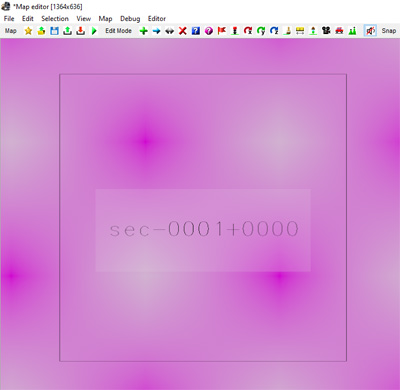Open the Debug menu

coord(130,19)
